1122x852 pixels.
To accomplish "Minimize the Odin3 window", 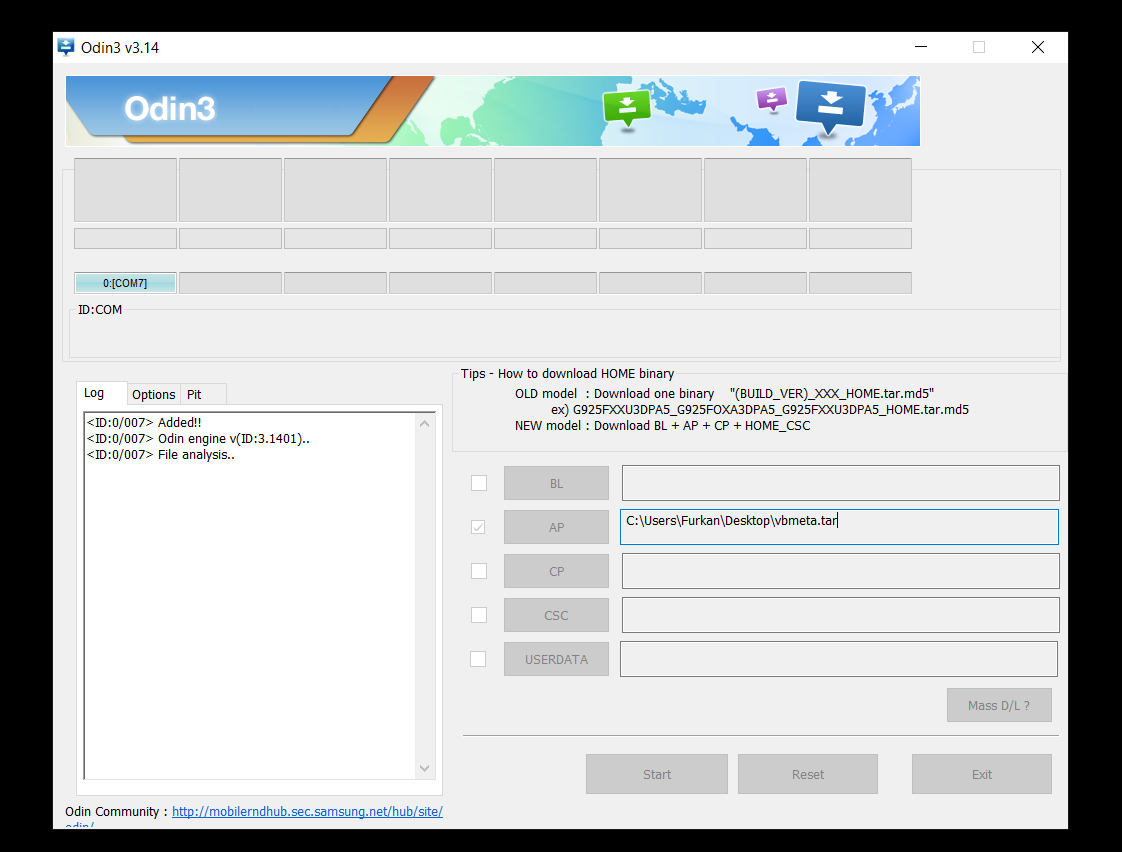I will coord(921,47).
